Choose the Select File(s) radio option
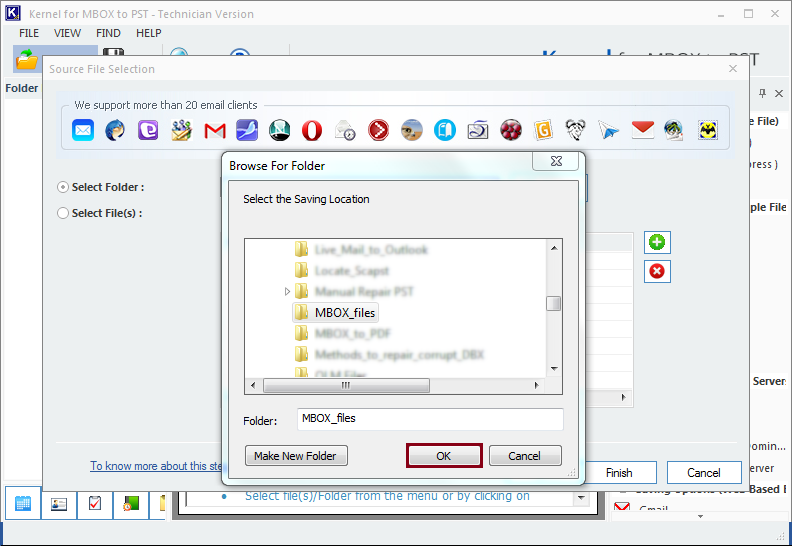792x546 pixels. coord(63,213)
